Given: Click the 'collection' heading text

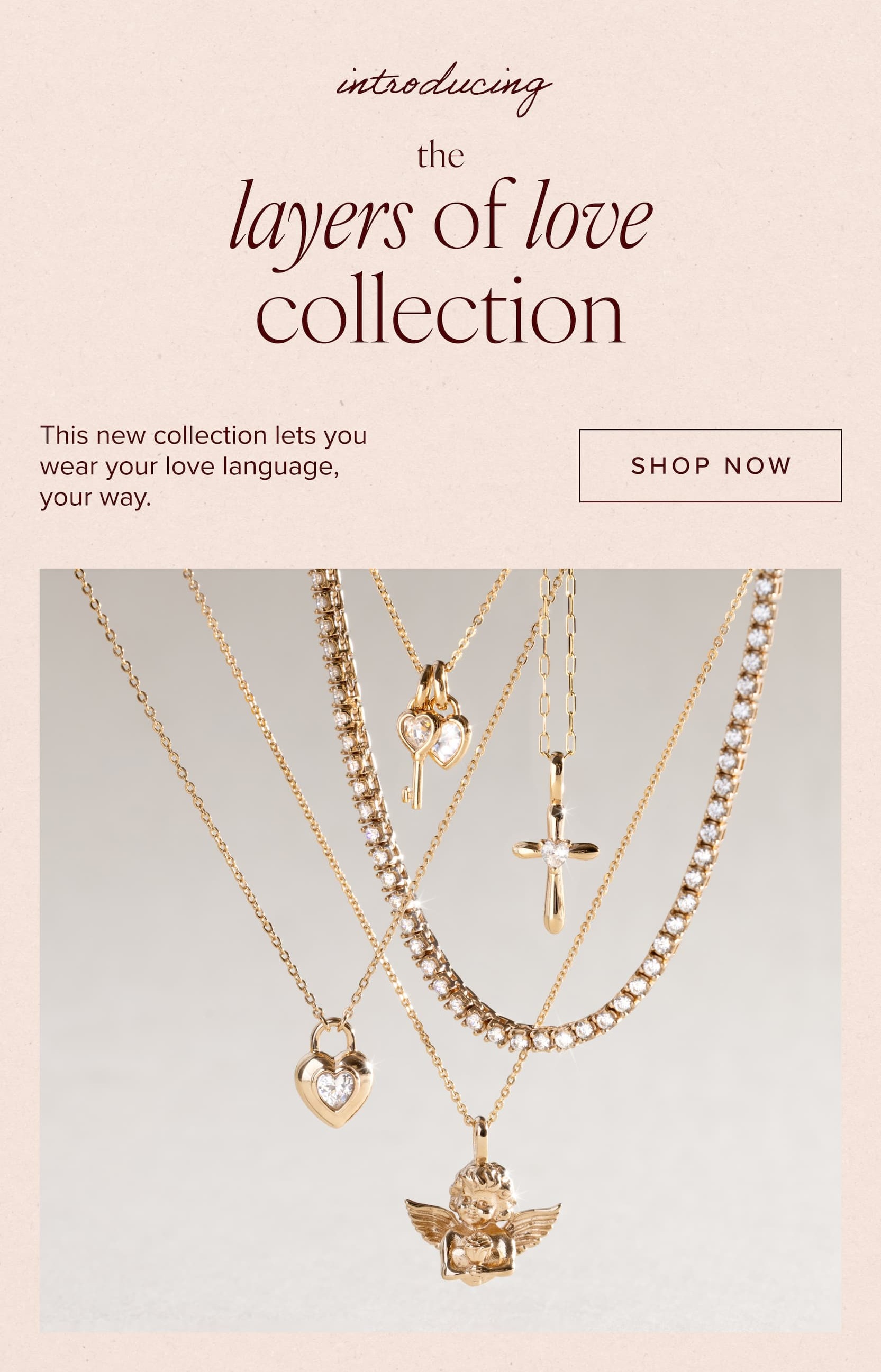Looking at the screenshot, I should [440, 309].
